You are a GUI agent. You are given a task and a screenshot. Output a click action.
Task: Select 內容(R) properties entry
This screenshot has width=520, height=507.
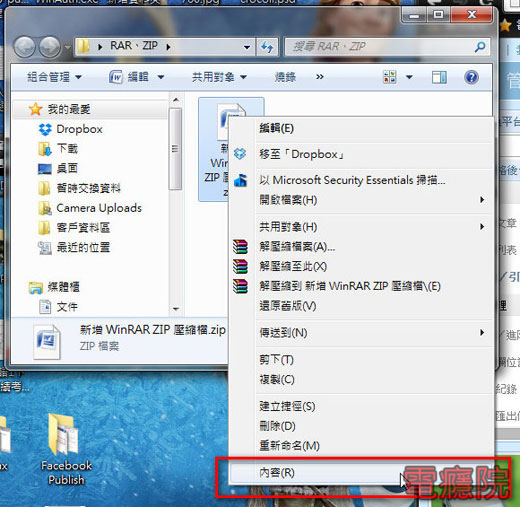[361, 473]
